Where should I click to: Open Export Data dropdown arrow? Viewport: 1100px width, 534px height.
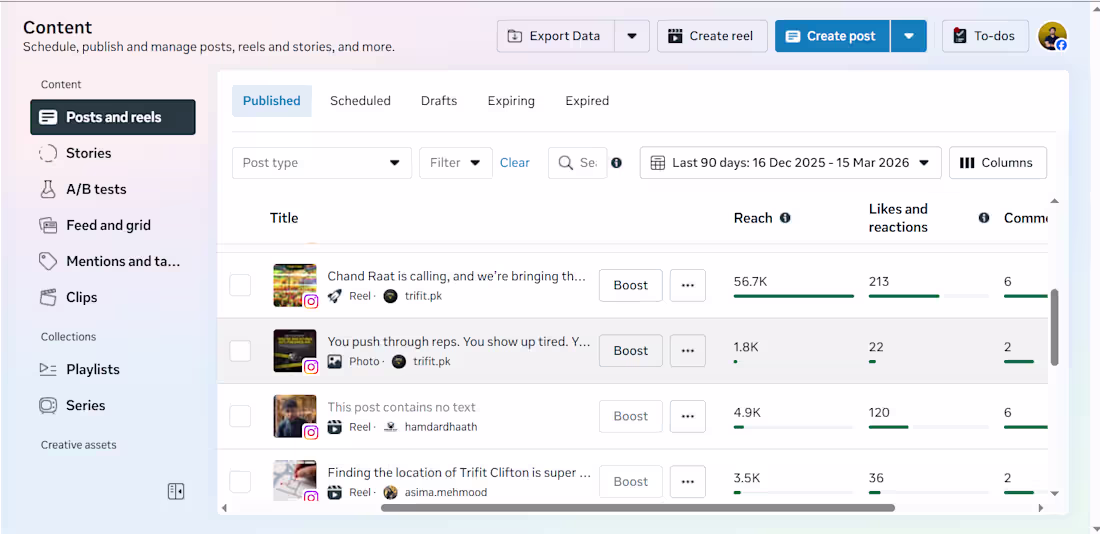click(x=632, y=36)
